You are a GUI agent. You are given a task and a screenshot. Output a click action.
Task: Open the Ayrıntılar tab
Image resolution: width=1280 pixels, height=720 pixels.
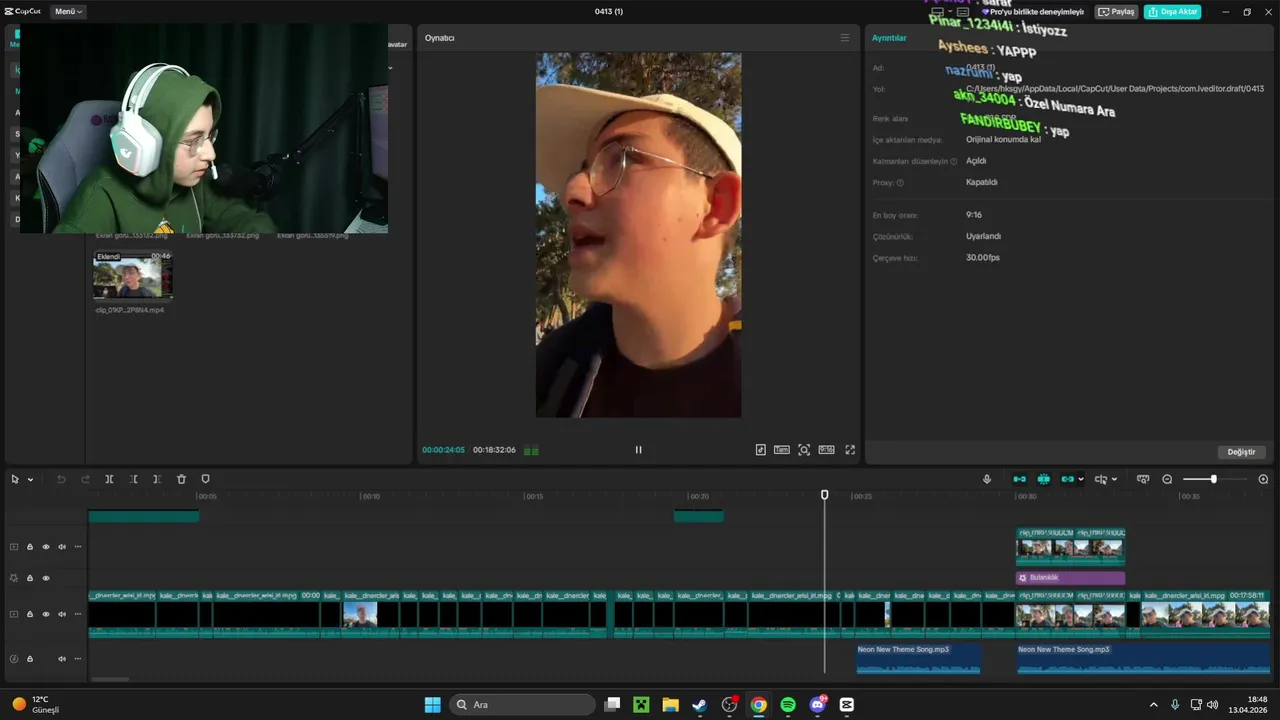pyautogui.click(x=889, y=38)
